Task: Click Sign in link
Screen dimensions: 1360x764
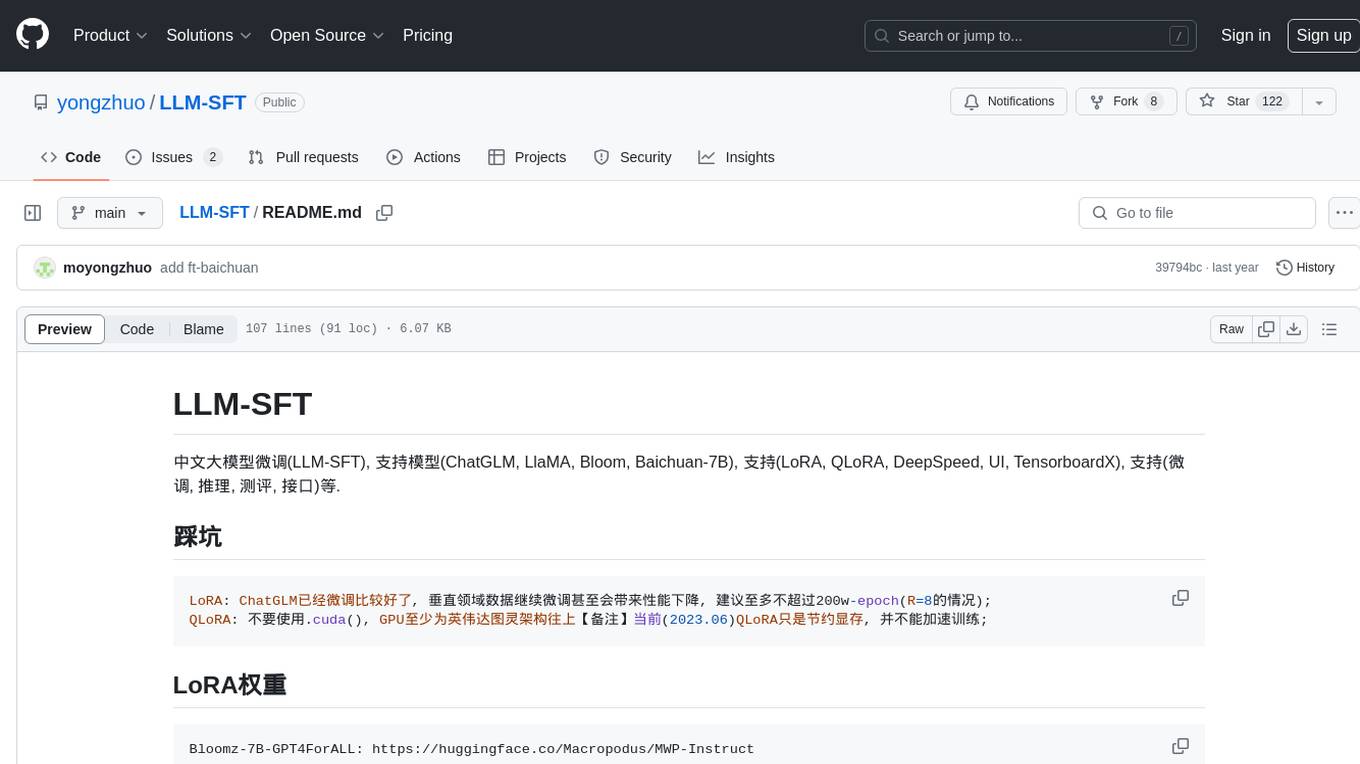Action: (x=1245, y=35)
